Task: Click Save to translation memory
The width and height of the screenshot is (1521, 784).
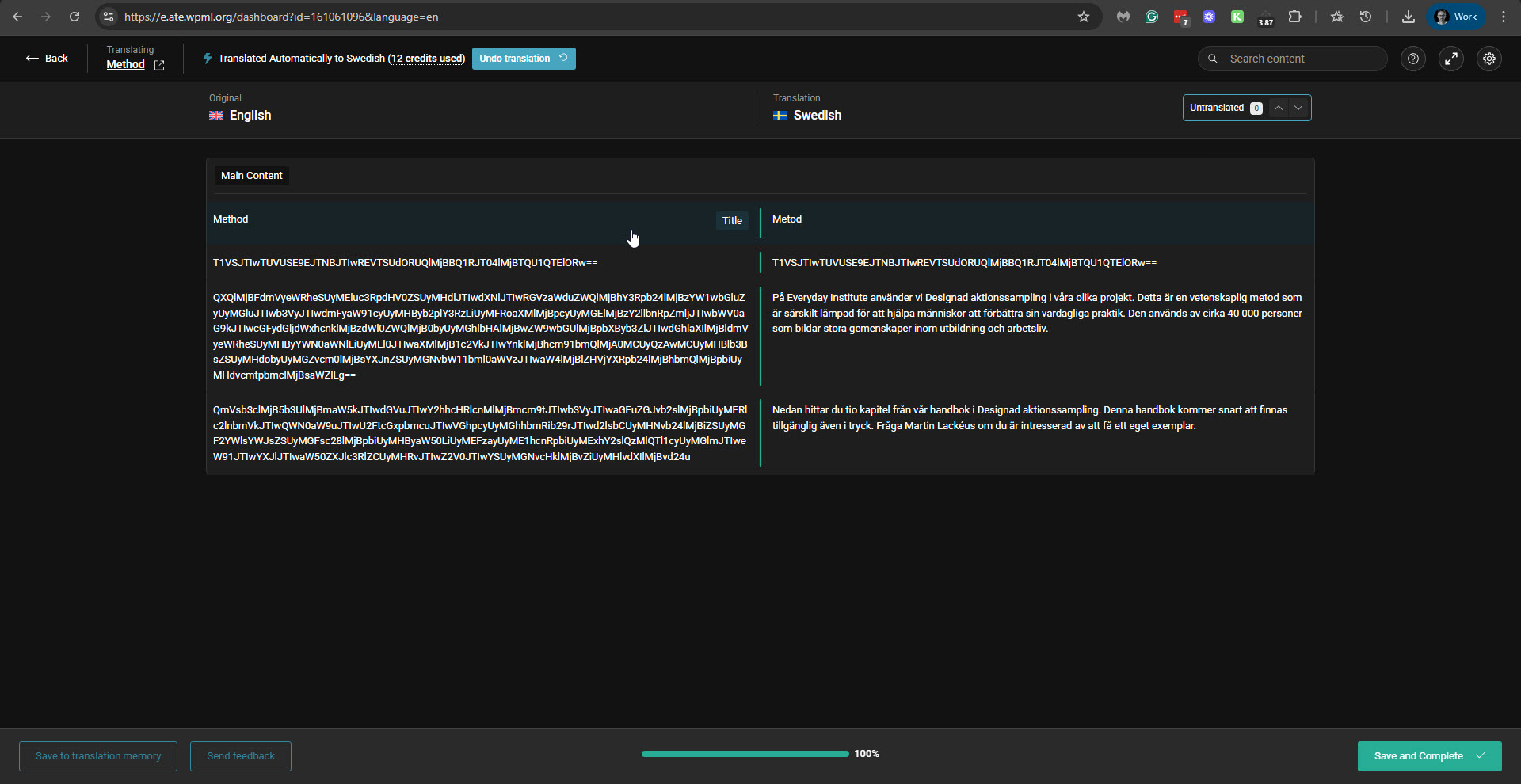Action: click(x=98, y=755)
